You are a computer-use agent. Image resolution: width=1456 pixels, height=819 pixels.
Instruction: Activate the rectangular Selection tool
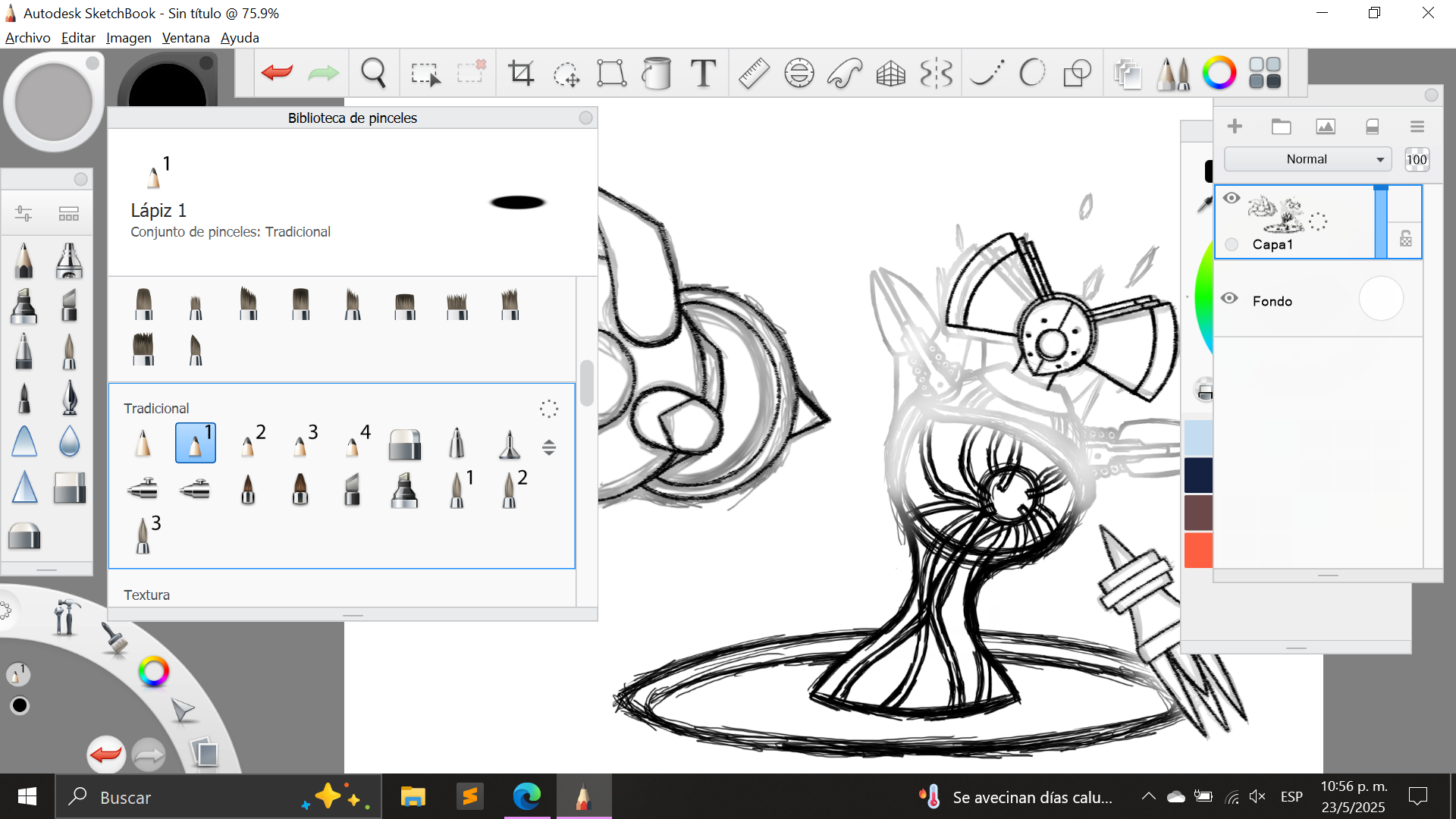pos(425,74)
